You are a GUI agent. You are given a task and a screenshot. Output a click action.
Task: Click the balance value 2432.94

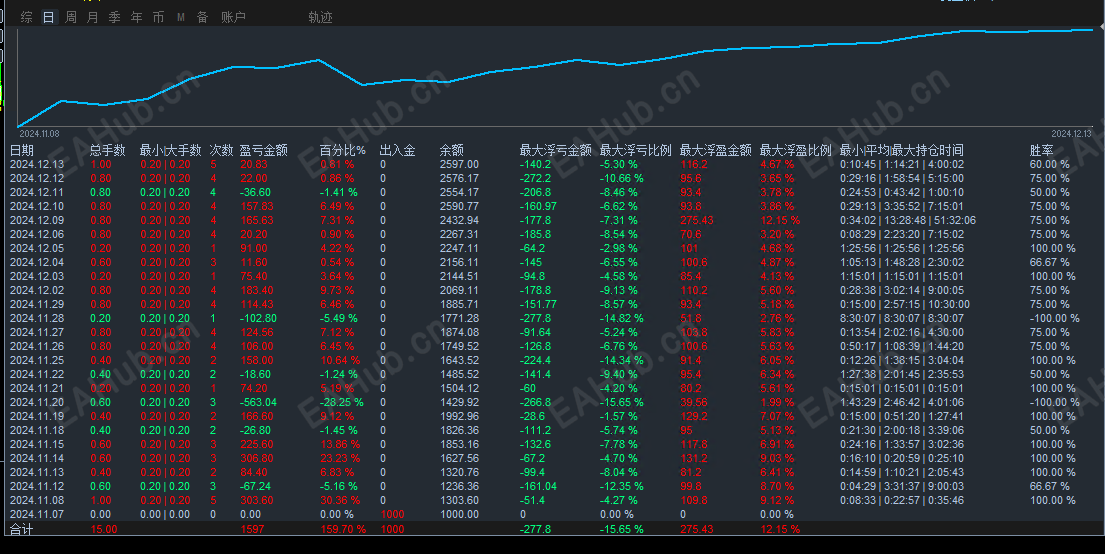(x=459, y=220)
